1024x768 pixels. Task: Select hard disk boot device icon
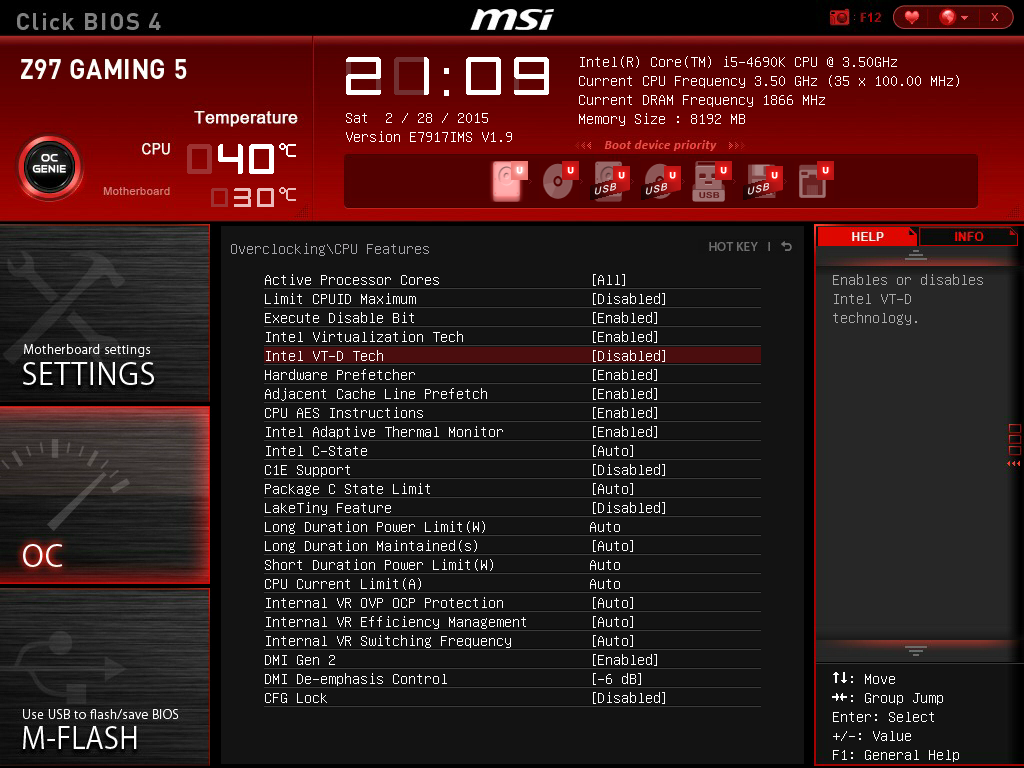click(509, 181)
